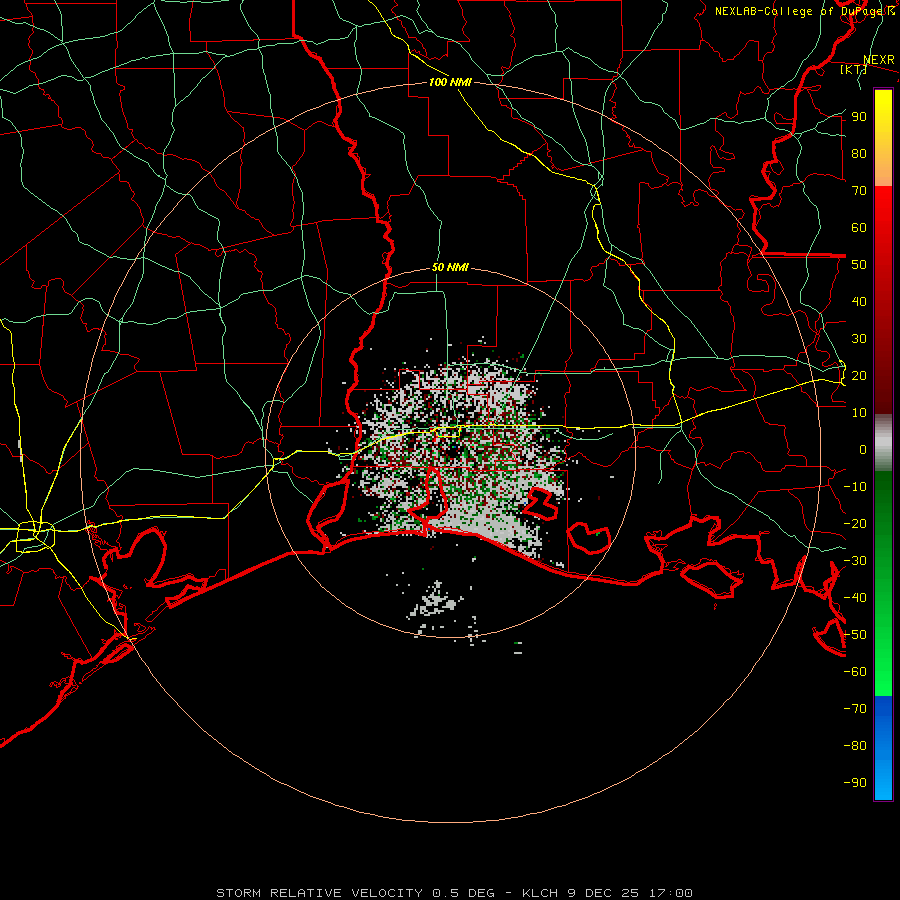900x900 pixels.
Task: Click the -90 value on velocity scale
Action: (x=855, y=783)
